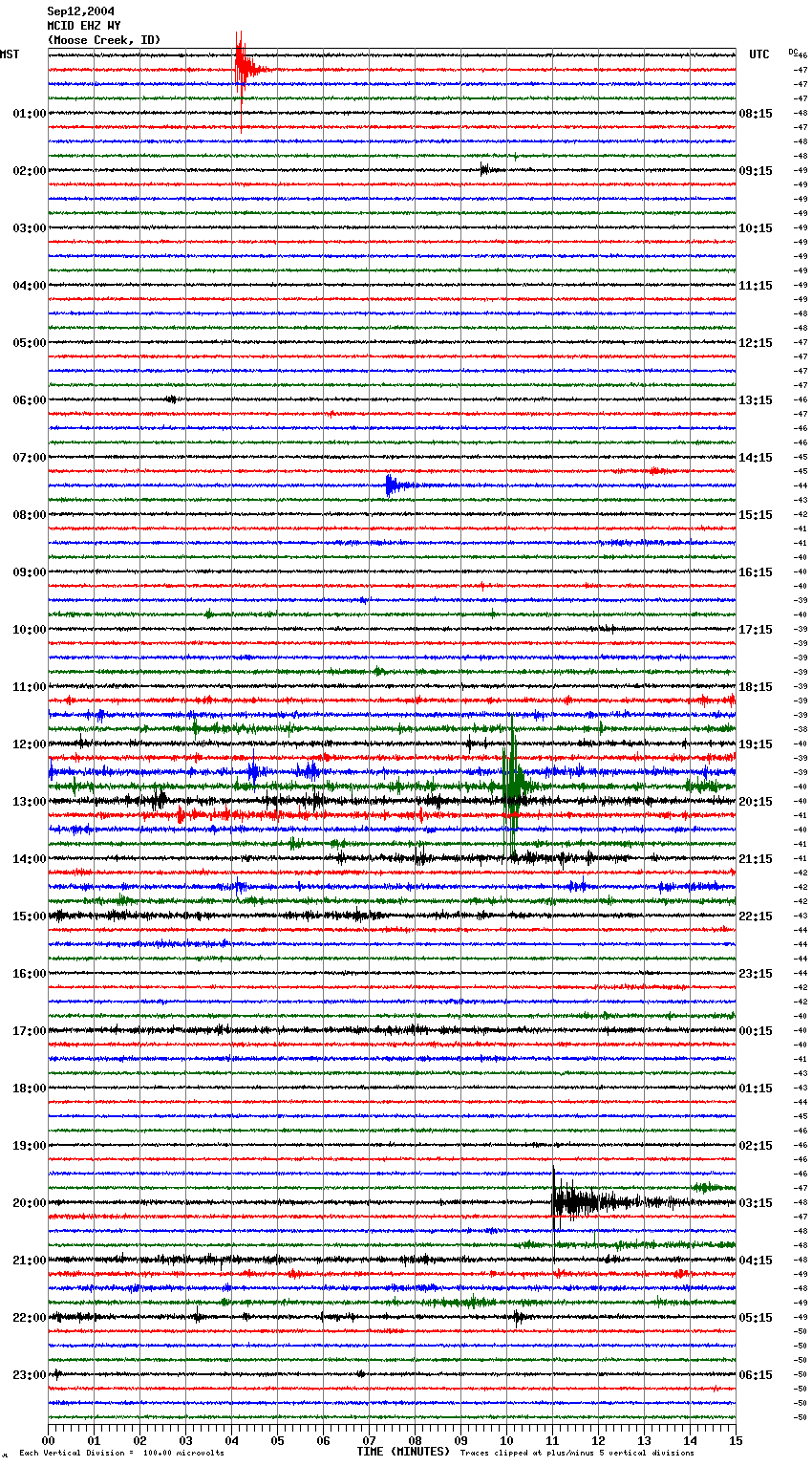
Task: Click the 06:00 MST time label
Action: coord(29,400)
